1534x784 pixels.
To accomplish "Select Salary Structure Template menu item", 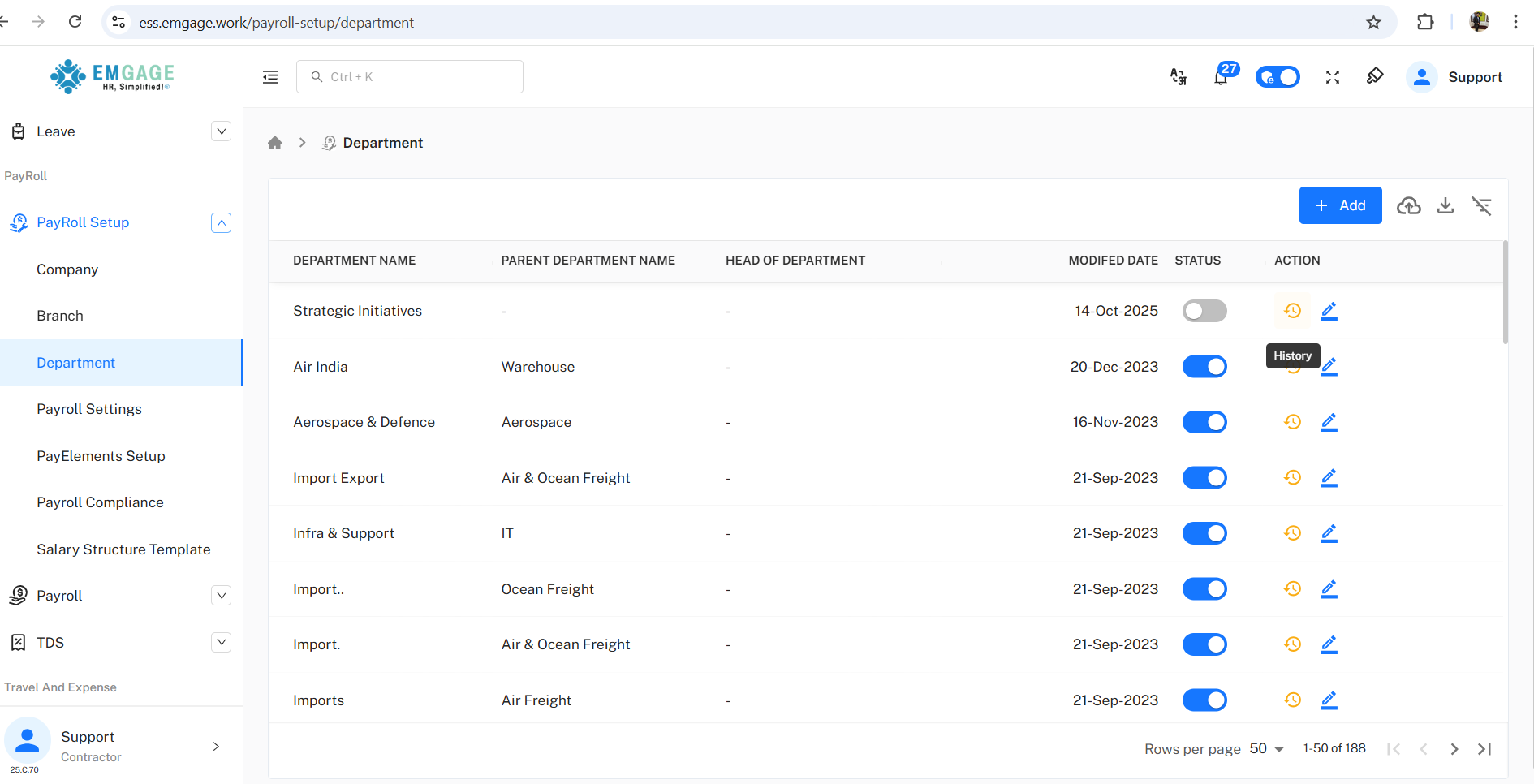I will (123, 549).
